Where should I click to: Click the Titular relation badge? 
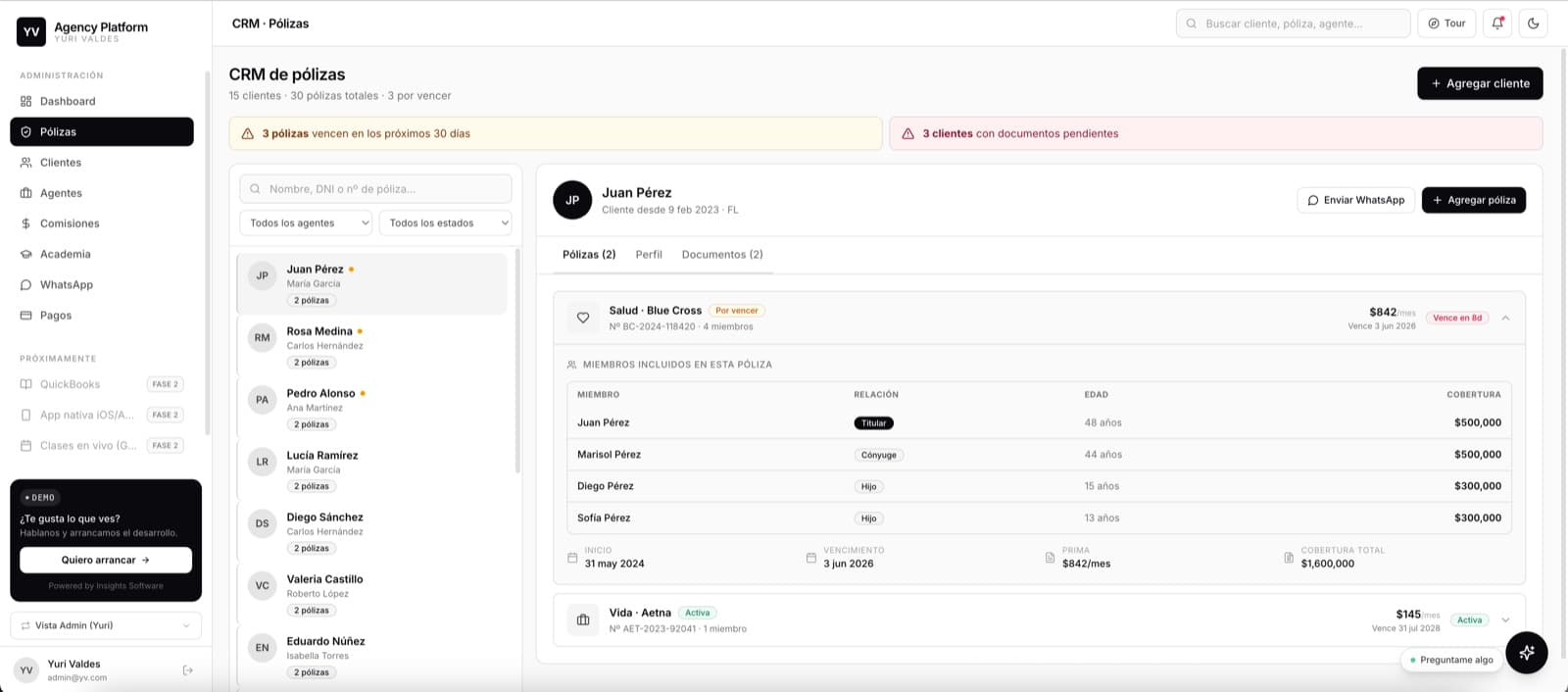click(873, 423)
